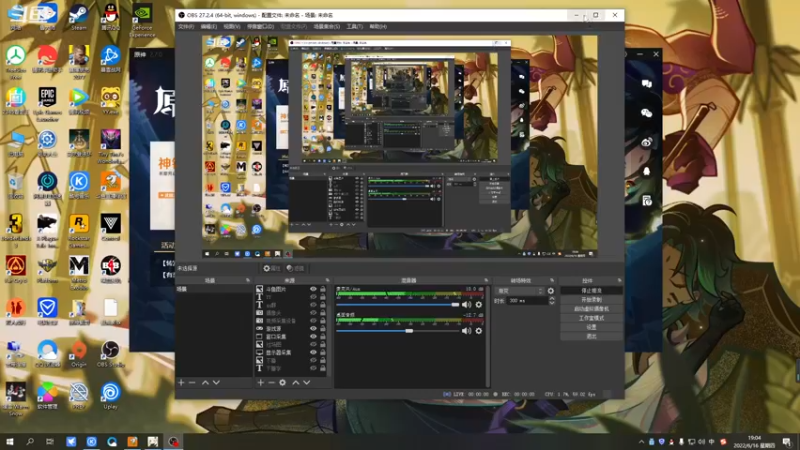
Task: Click the 退出 button in controls
Action: click(x=591, y=336)
